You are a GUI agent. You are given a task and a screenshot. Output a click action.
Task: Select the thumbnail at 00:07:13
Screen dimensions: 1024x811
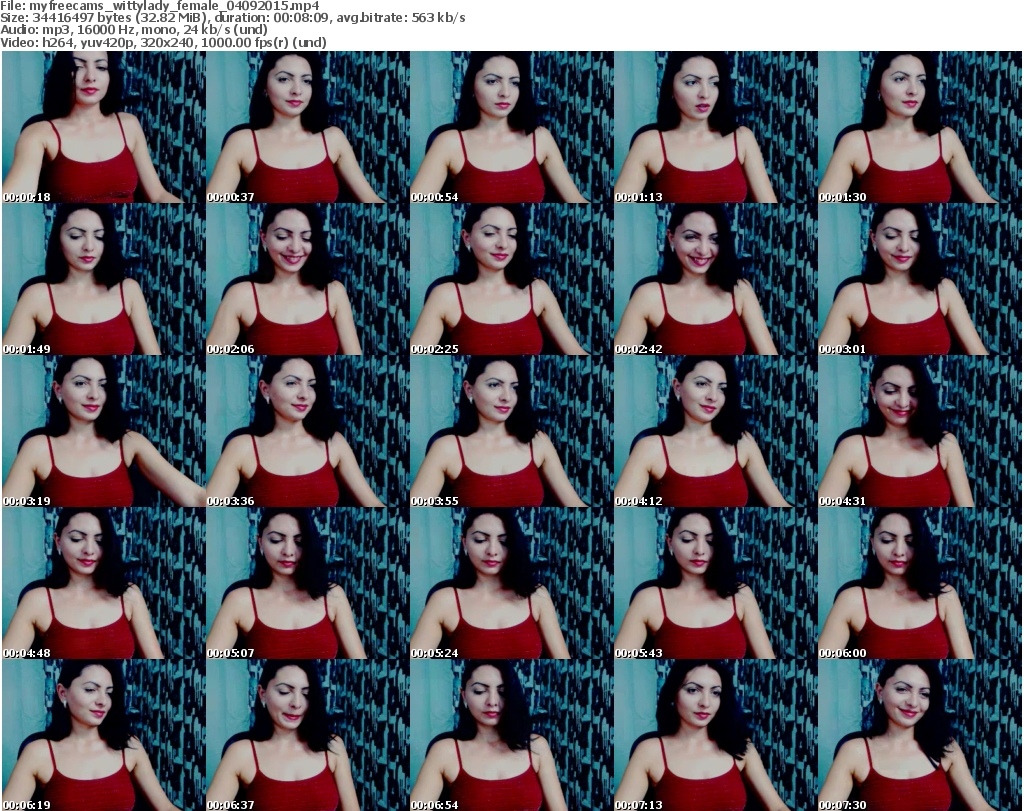715,735
